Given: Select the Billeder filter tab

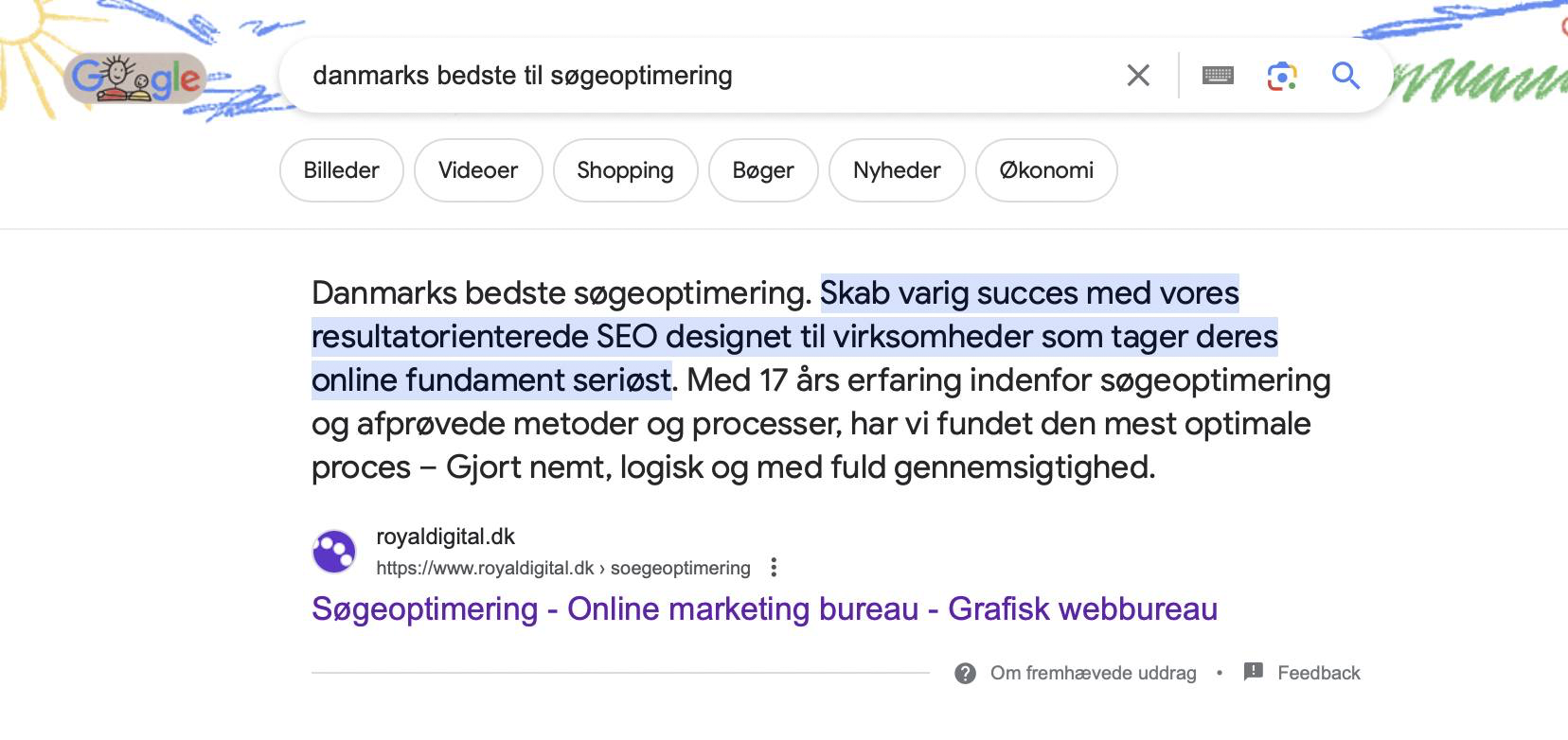Looking at the screenshot, I should (342, 170).
